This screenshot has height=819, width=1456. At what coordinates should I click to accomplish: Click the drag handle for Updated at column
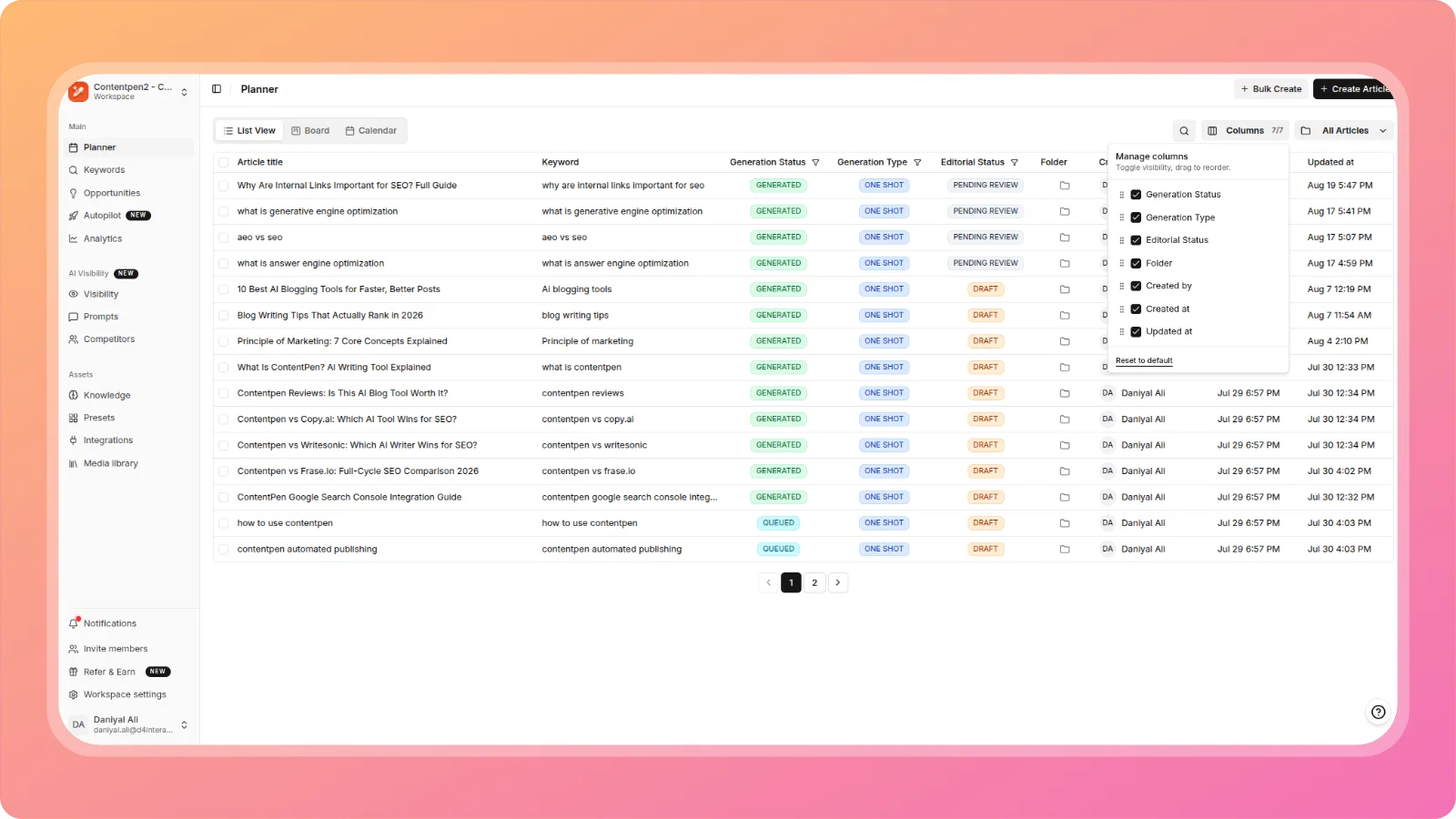[x=1121, y=332]
